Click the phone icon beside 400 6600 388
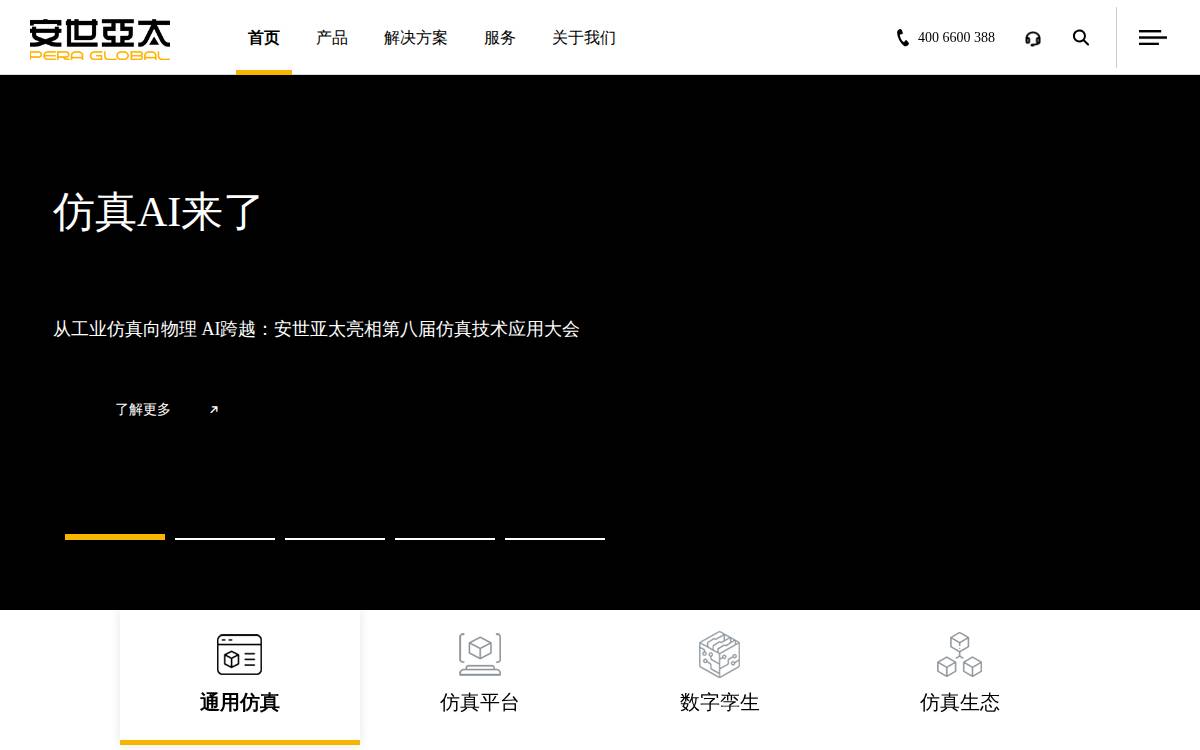 (903, 38)
